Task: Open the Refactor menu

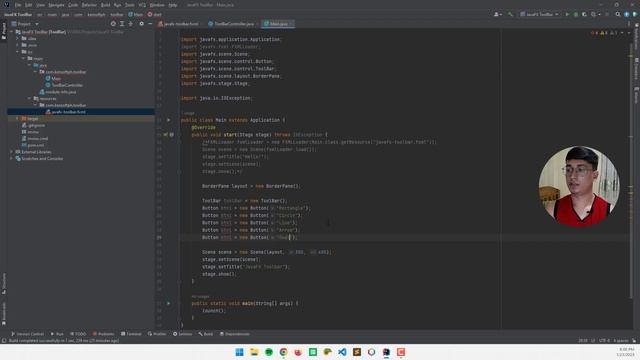Action: click(89, 5)
